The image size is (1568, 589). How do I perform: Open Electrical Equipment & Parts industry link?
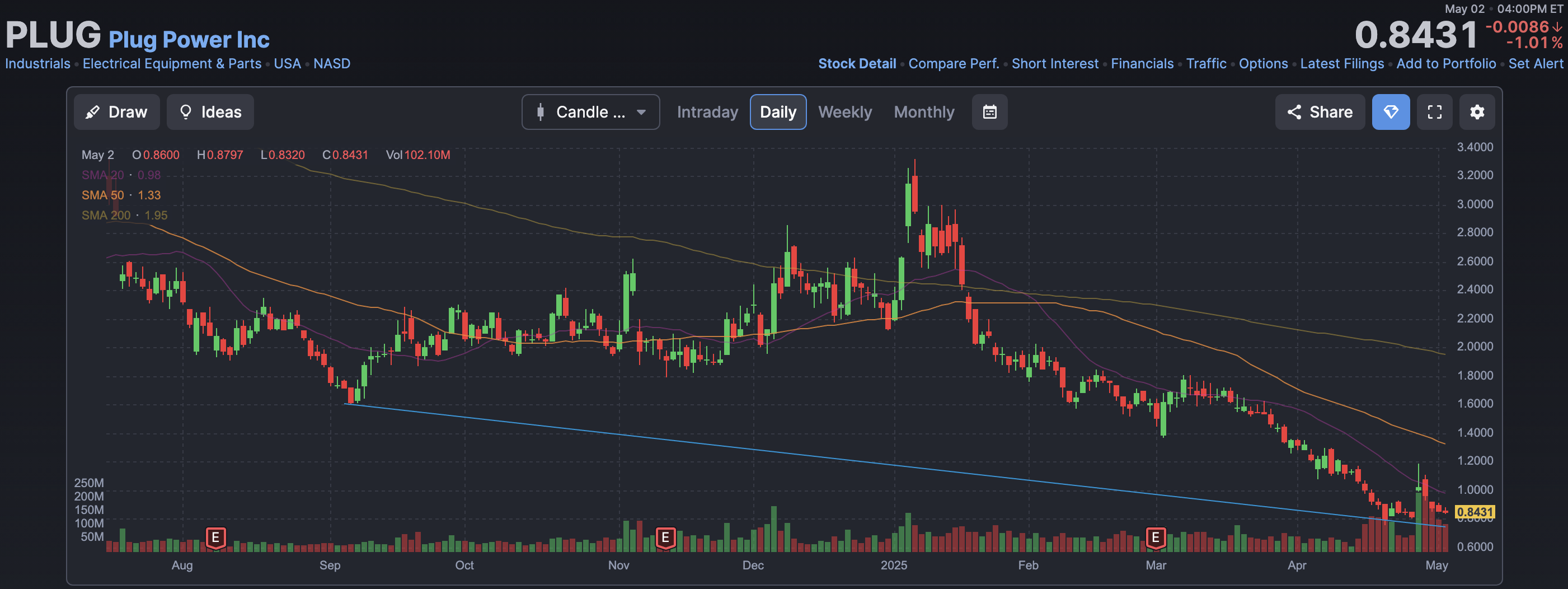172,63
